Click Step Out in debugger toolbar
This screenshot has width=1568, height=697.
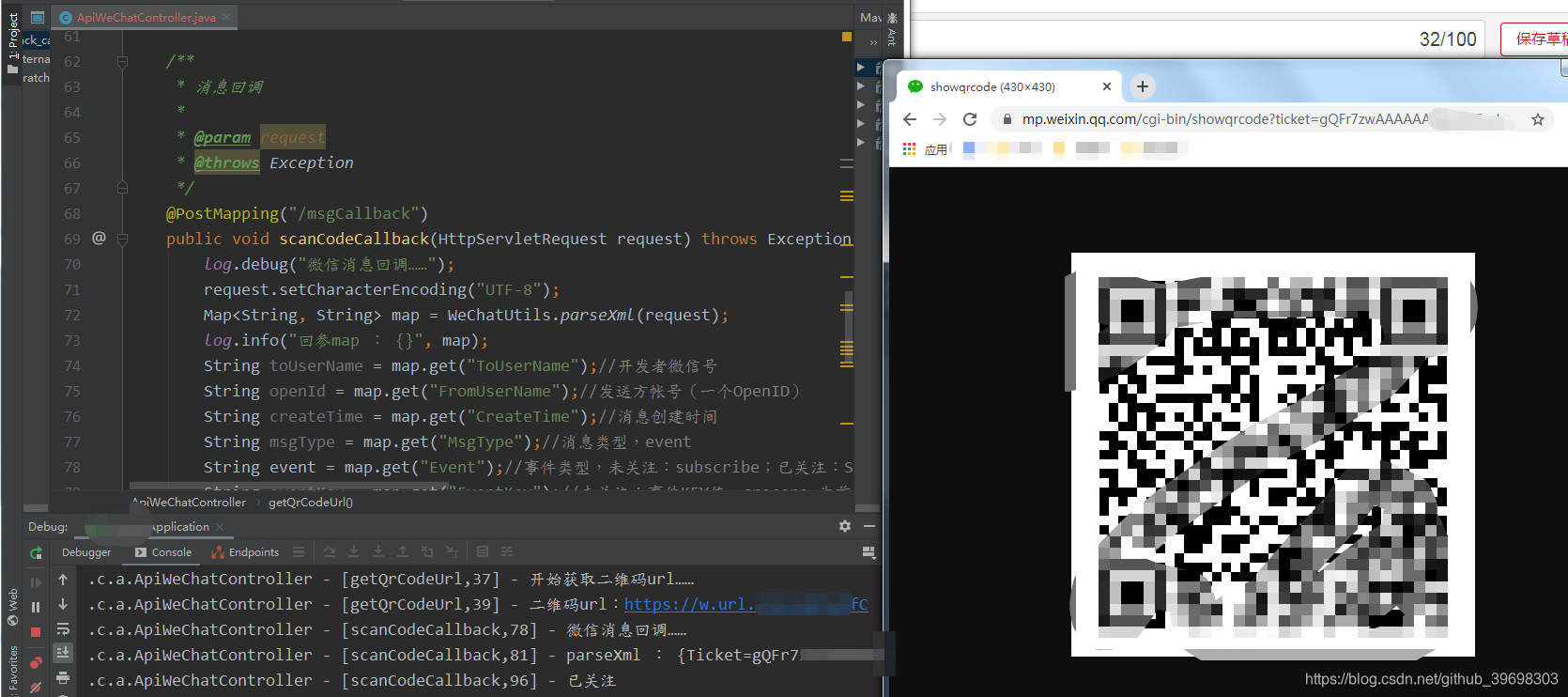[403, 552]
